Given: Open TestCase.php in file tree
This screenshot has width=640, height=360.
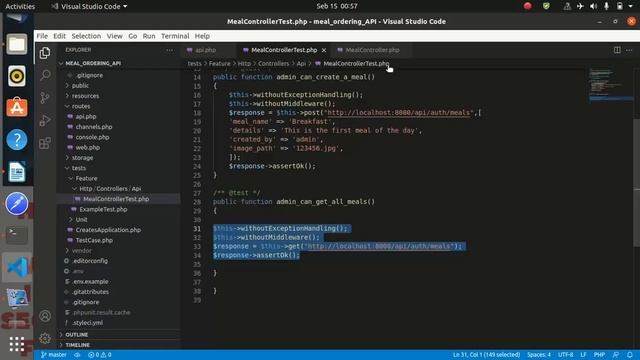Looking at the screenshot, I should pos(94,240).
